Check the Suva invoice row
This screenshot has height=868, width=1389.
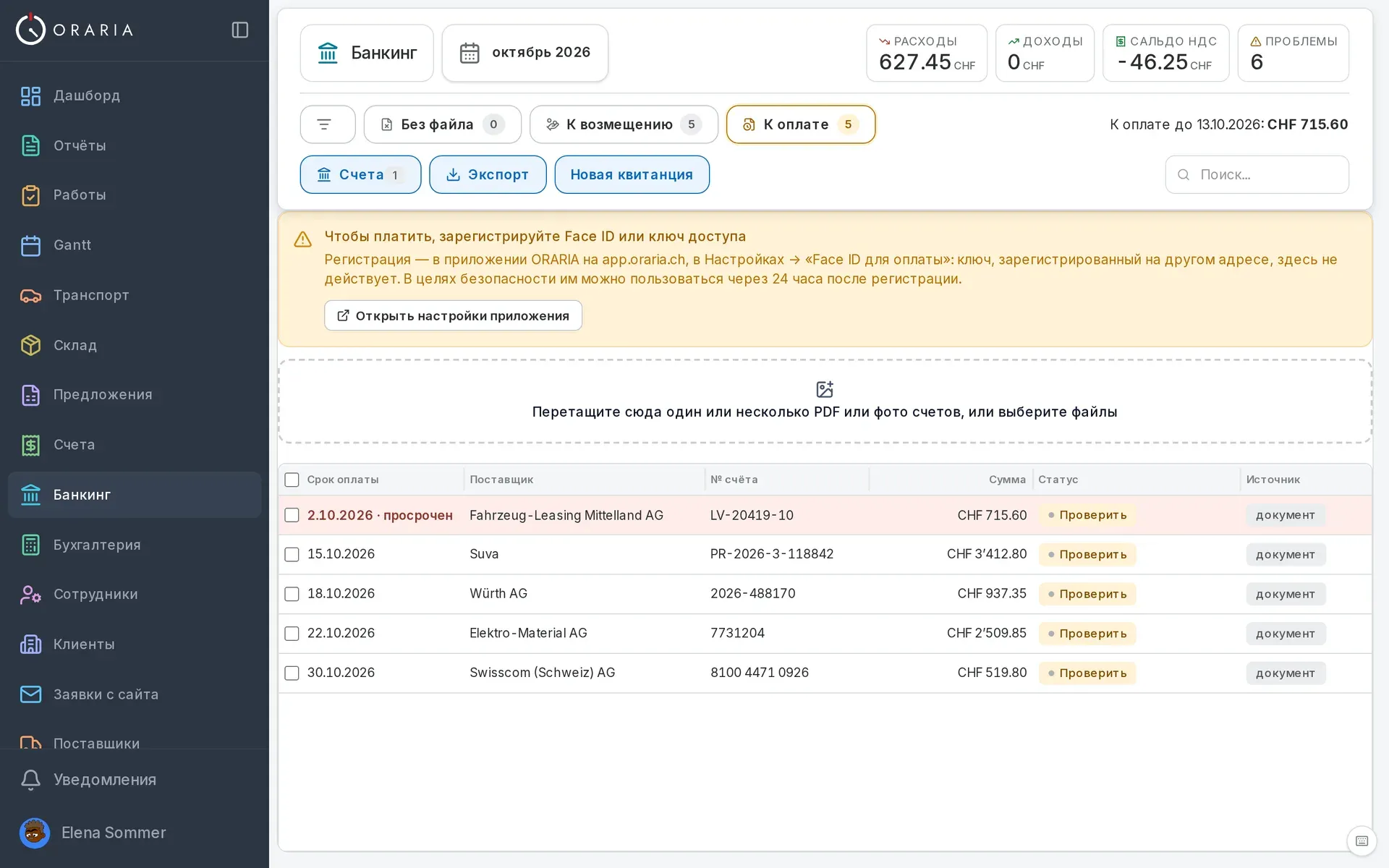[292, 554]
